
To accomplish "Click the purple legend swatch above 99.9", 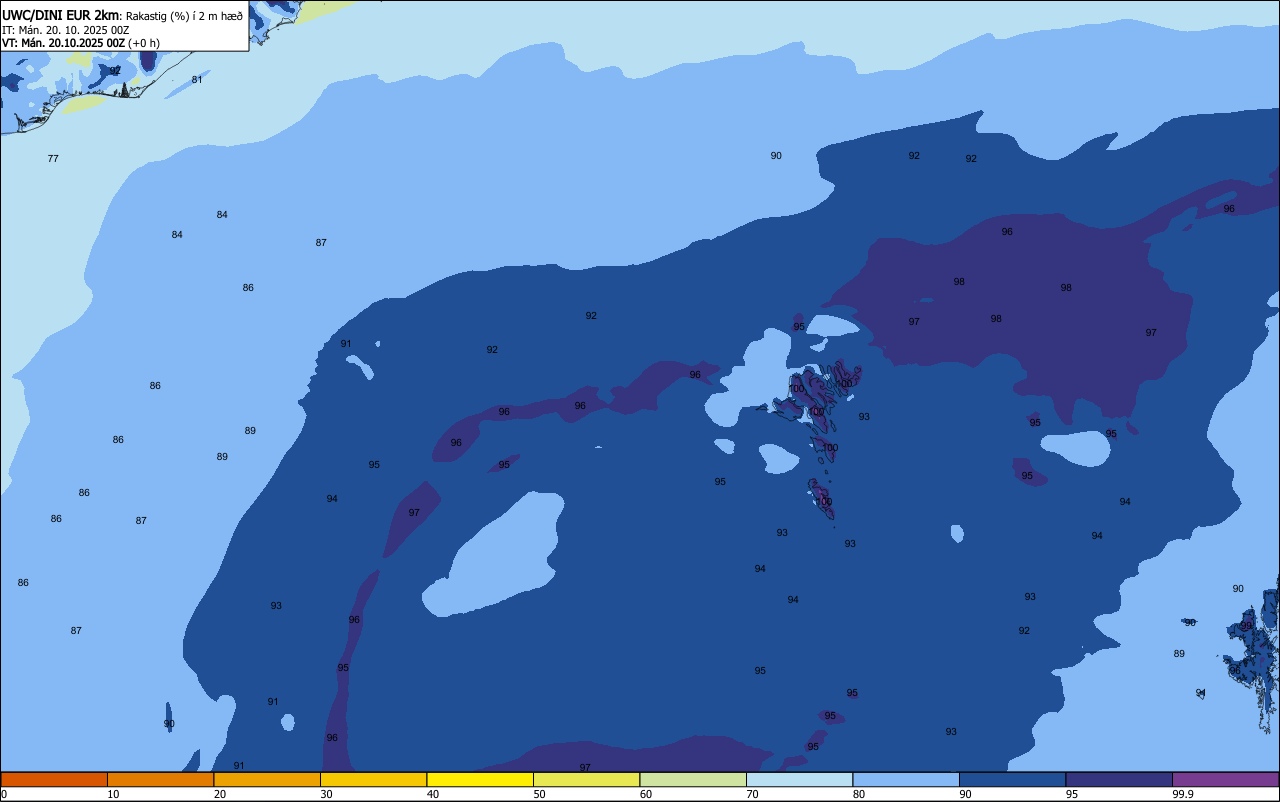I will pos(1225,779).
